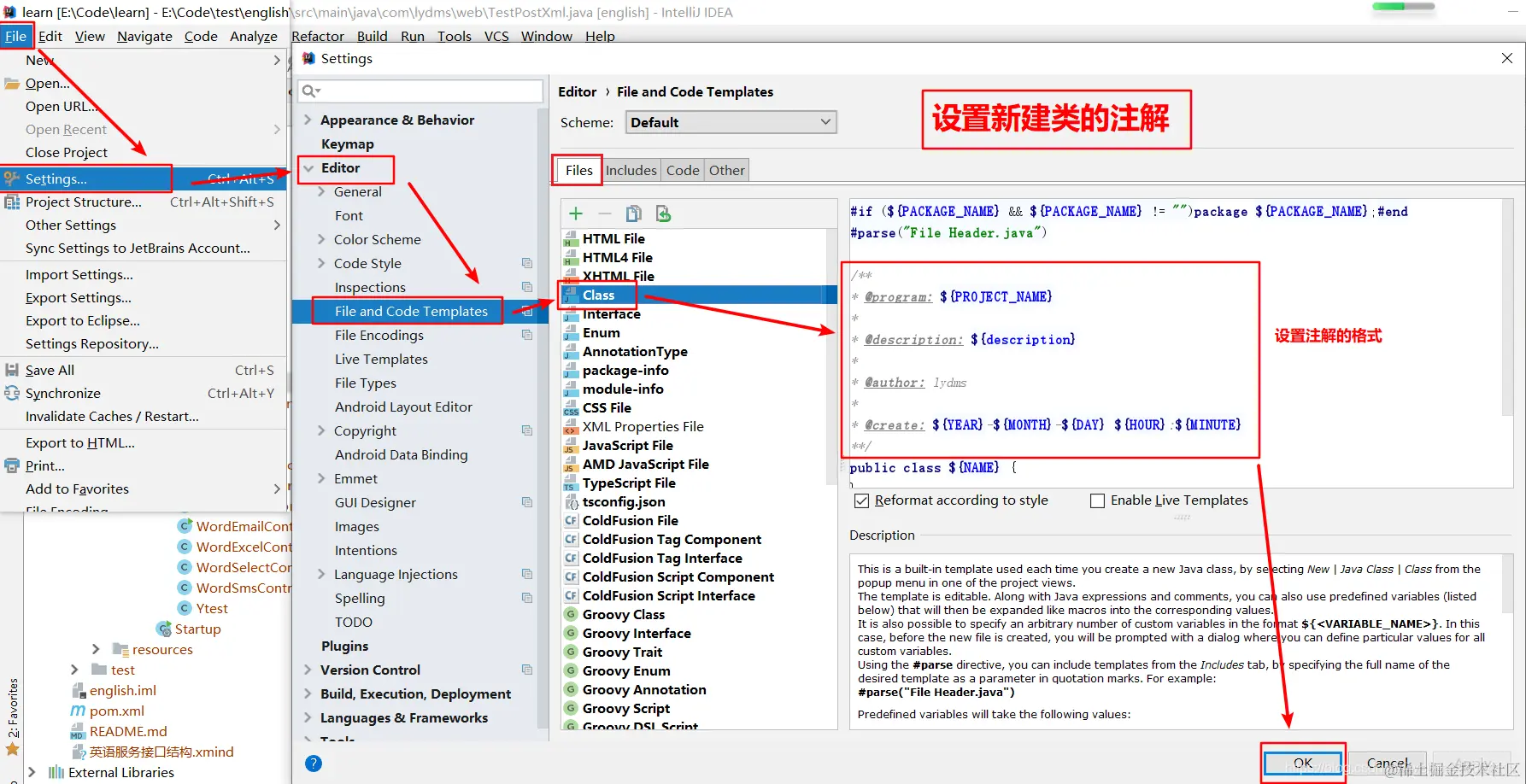Click the pom.xml maven file icon

pos(78,711)
